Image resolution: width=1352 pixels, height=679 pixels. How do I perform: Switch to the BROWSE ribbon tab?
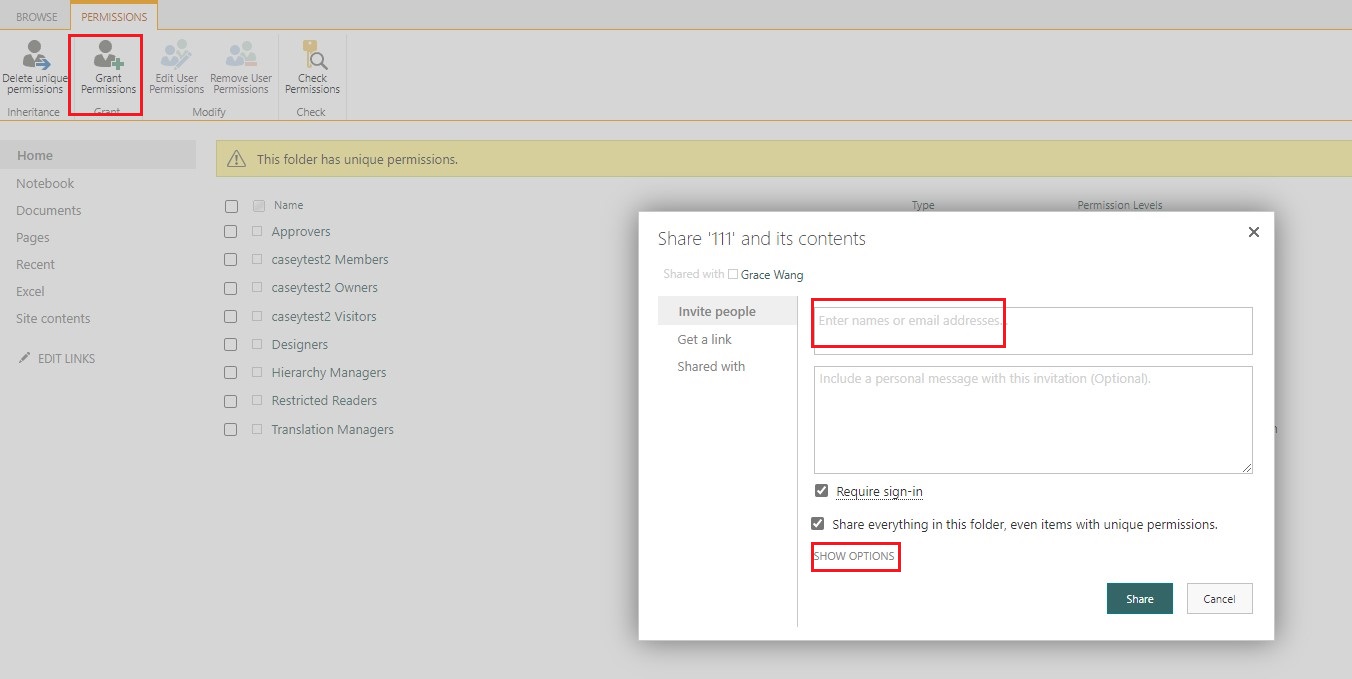pyautogui.click(x=36, y=17)
